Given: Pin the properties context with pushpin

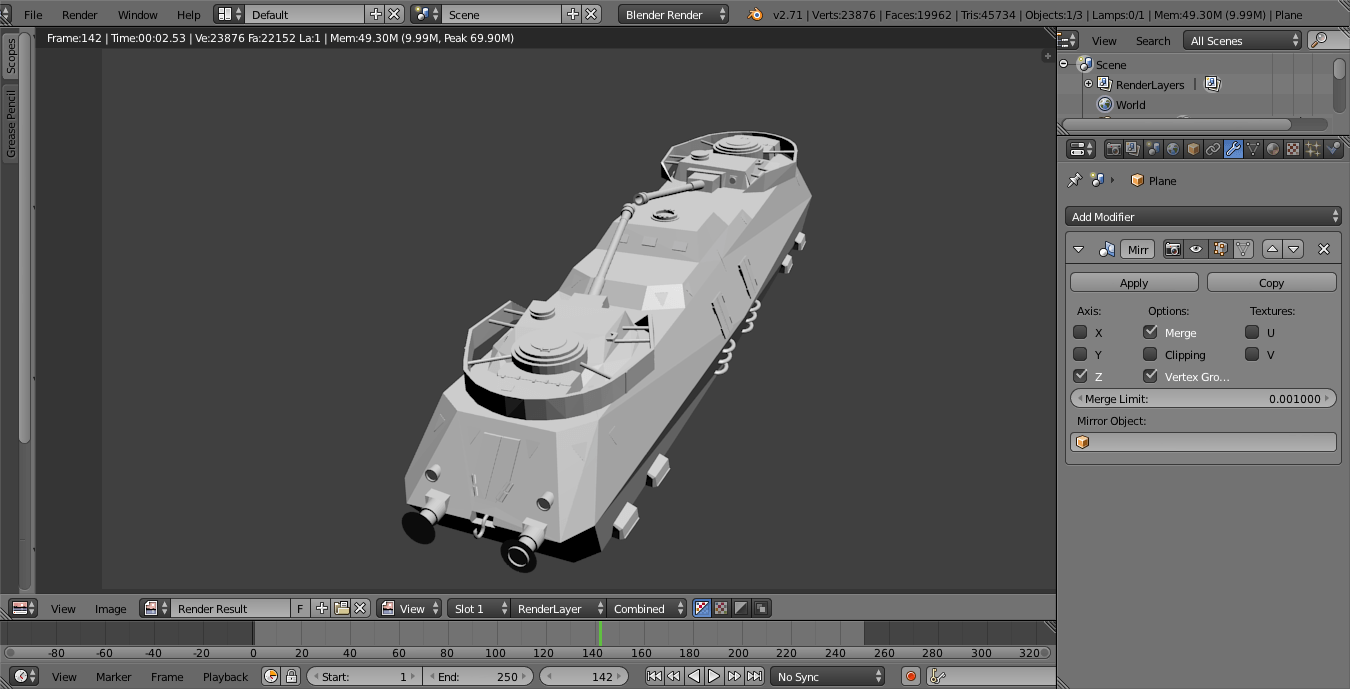Looking at the screenshot, I should point(1075,180).
